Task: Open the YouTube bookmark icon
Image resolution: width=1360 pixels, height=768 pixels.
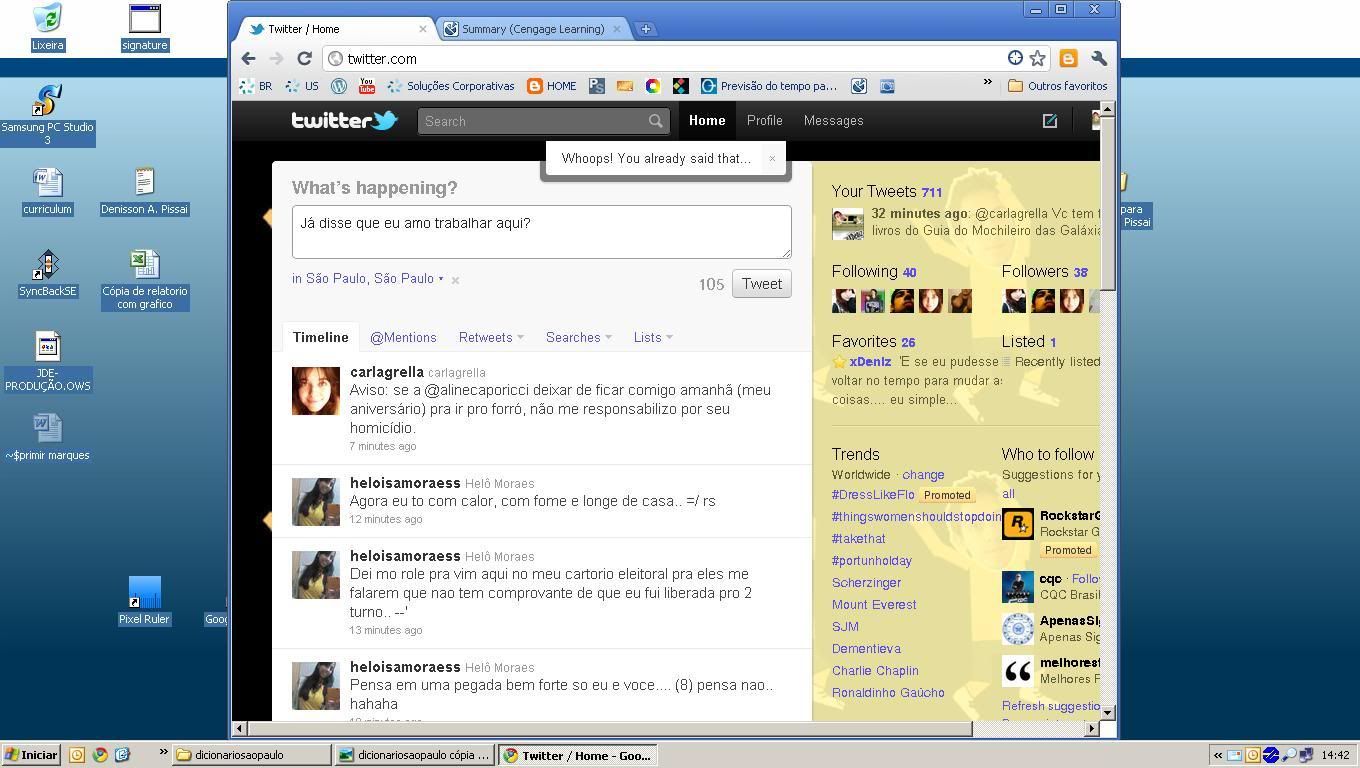Action: [367, 86]
